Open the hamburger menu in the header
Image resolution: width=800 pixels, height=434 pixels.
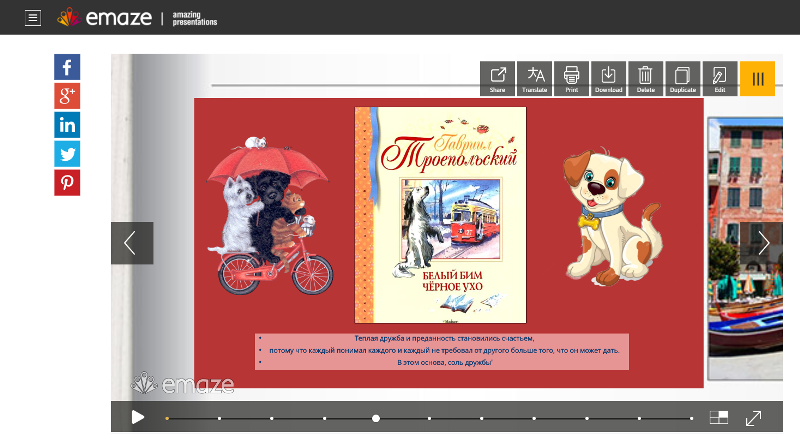33,18
